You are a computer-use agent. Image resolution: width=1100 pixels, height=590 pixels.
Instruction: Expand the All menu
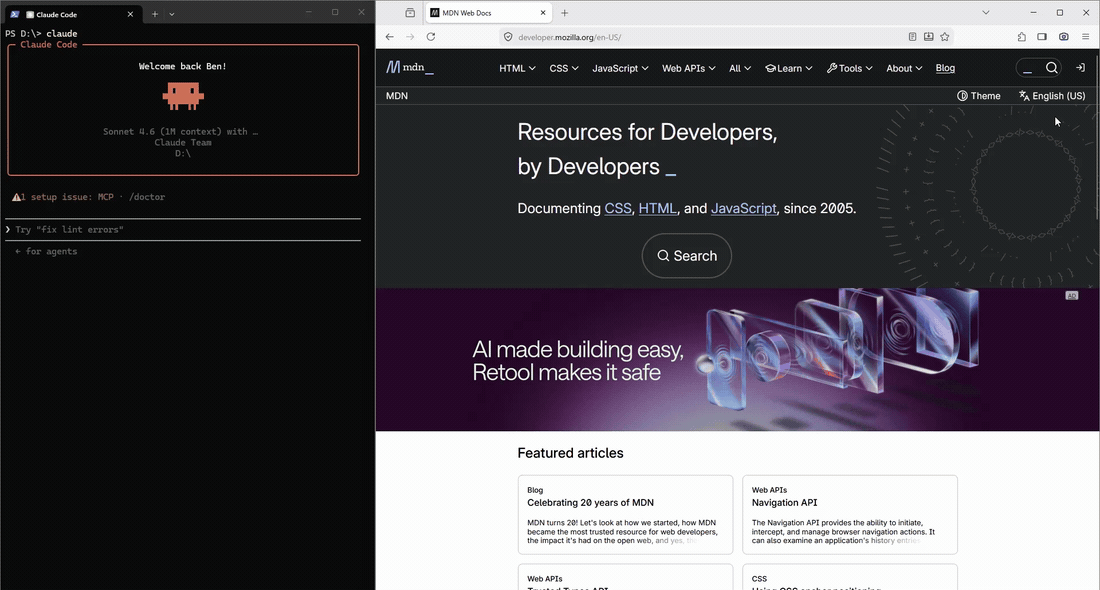tap(739, 68)
